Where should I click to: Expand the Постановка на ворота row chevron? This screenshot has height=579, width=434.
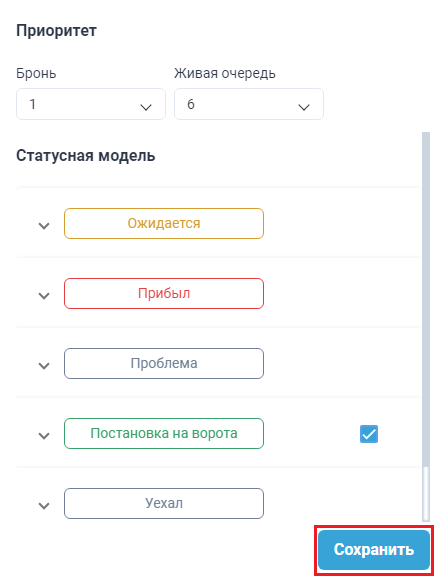tap(44, 436)
